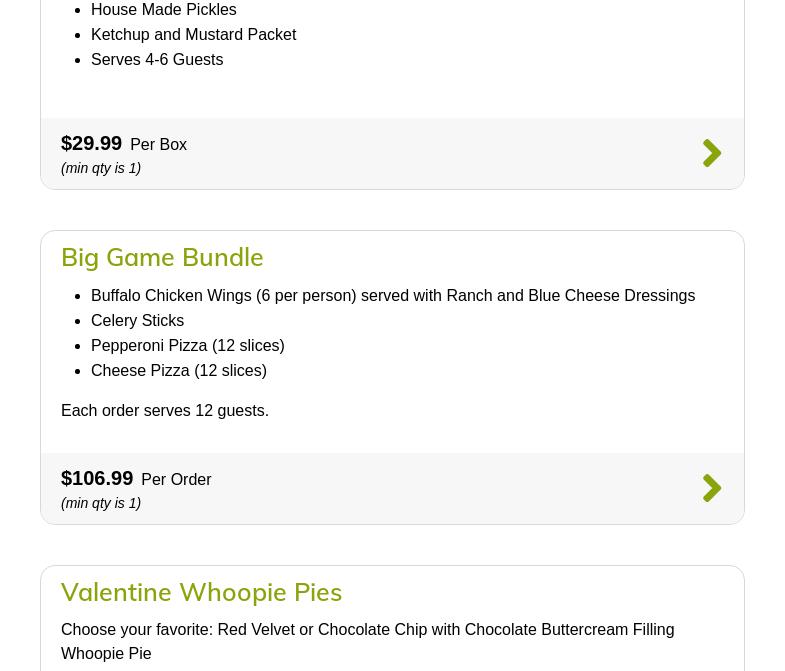Click the Ketchup and Mustard Packet item
Image resolution: width=785 pixels, height=671 pixels.
[193, 35]
